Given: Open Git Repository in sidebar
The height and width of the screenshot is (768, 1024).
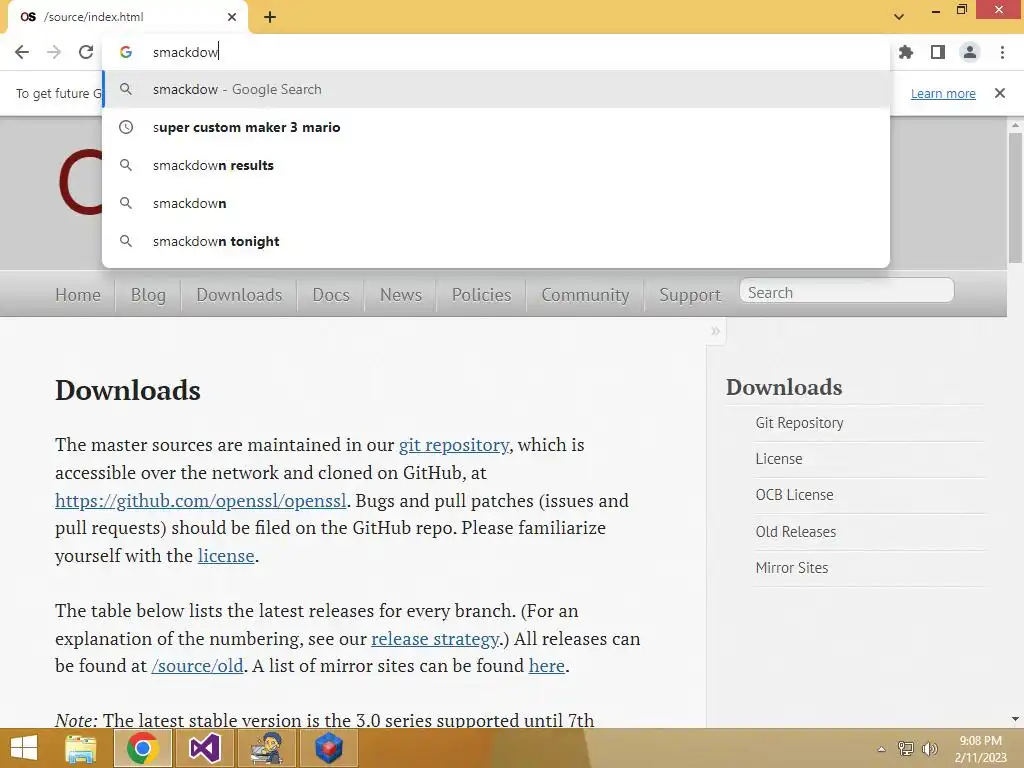Looking at the screenshot, I should coord(799,423).
